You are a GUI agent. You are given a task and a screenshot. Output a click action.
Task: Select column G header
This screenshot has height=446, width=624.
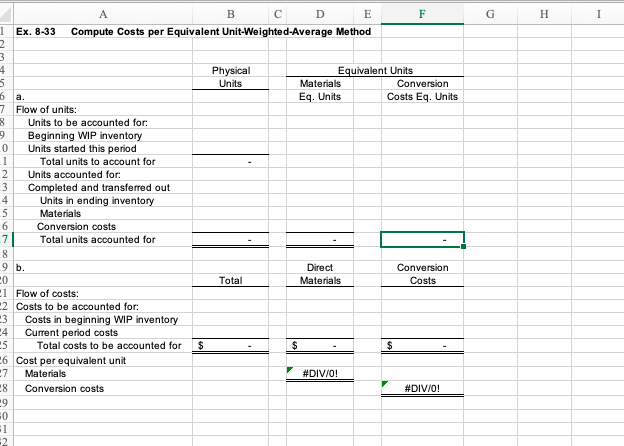(x=490, y=14)
